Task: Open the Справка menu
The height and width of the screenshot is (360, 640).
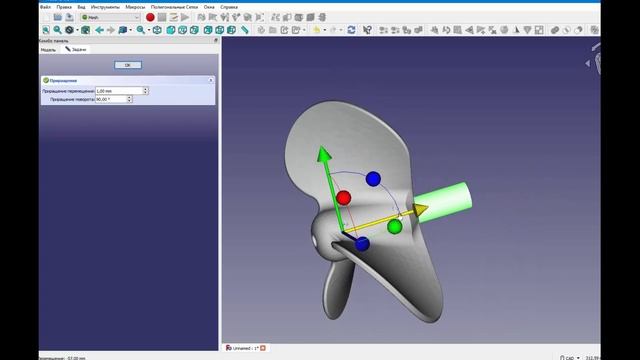Action: tap(229, 7)
